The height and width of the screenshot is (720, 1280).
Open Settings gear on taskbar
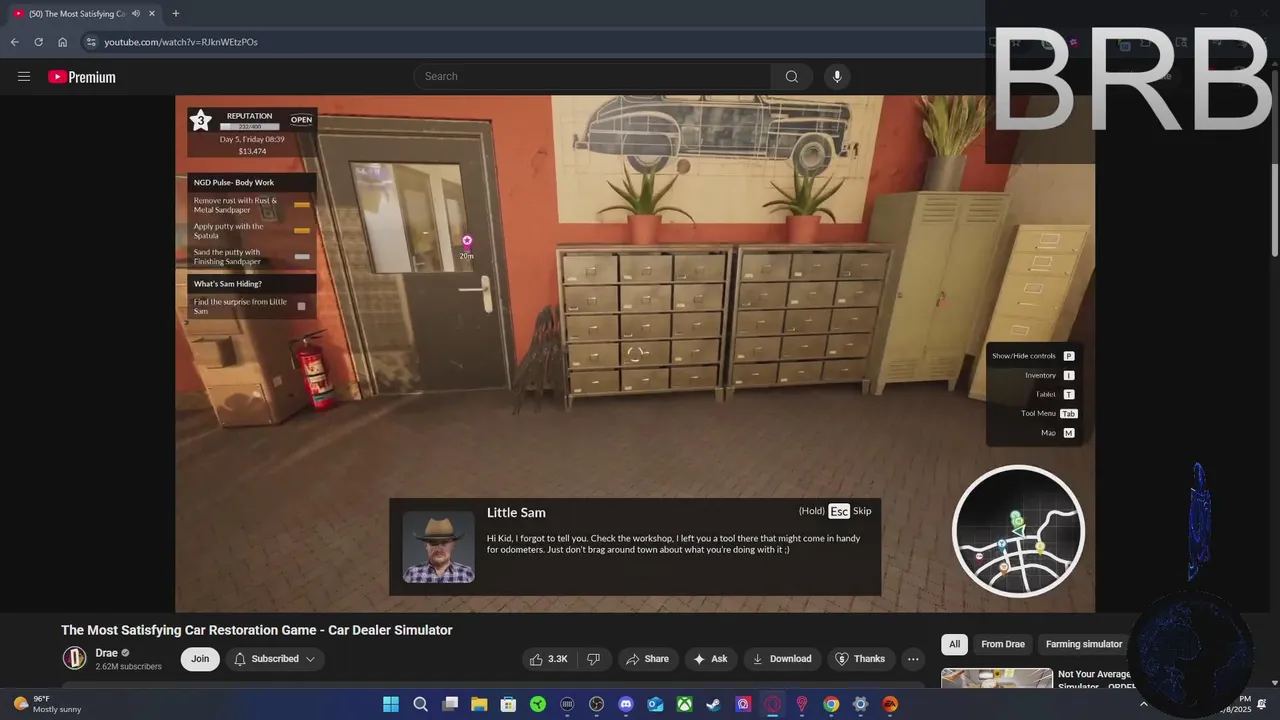[x=860, y=704]
